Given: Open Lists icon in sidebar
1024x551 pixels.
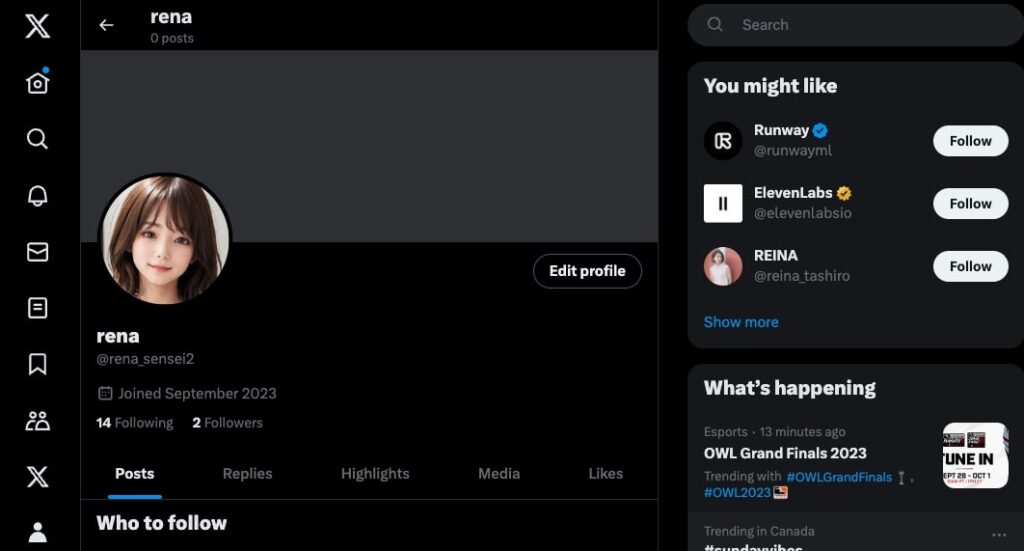Looking at the screenshot, I should (37, 308).
